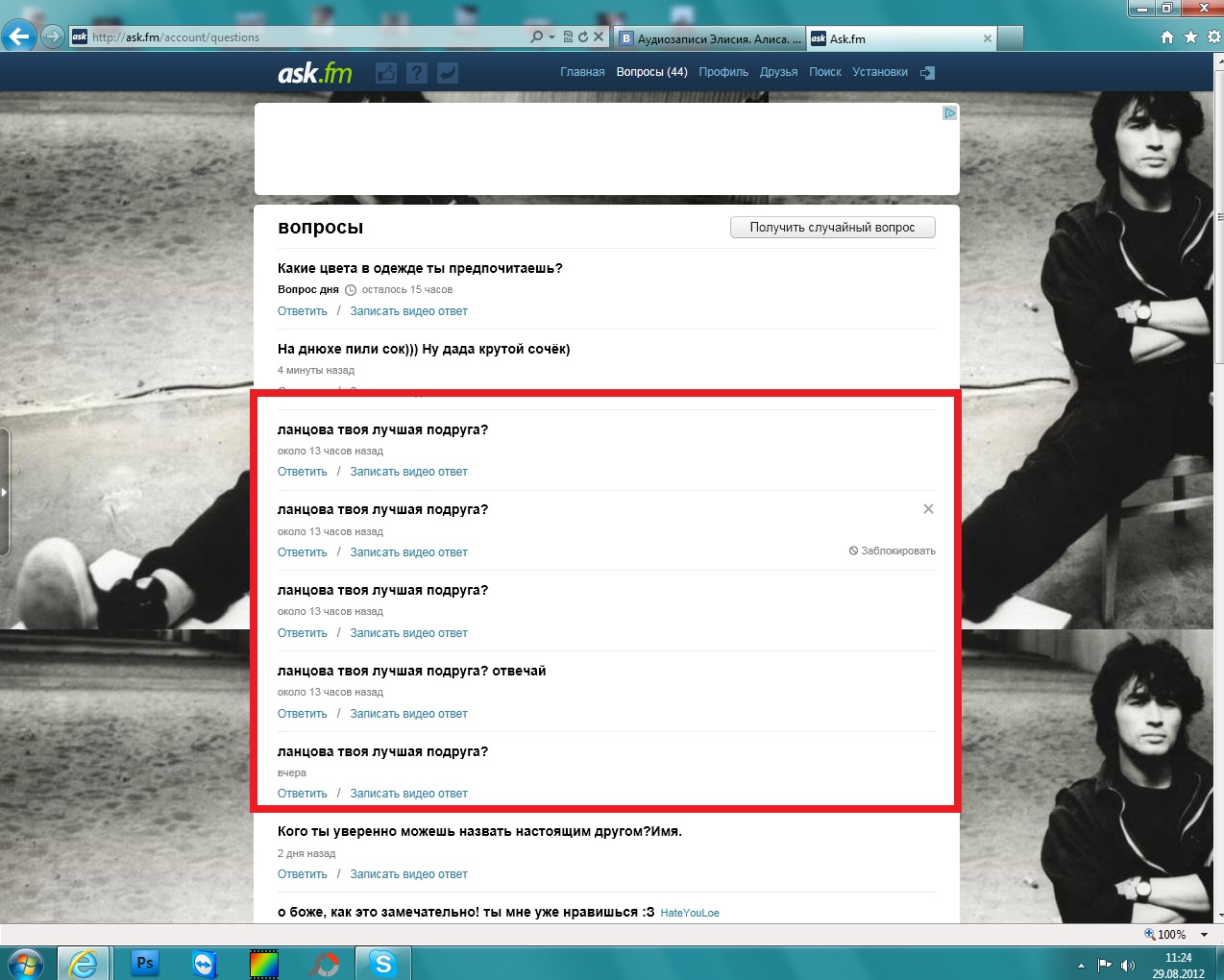Click Ответить under the question dated вчера
This screenshot has width=1224, height=980.
click(x=302, y=794)
